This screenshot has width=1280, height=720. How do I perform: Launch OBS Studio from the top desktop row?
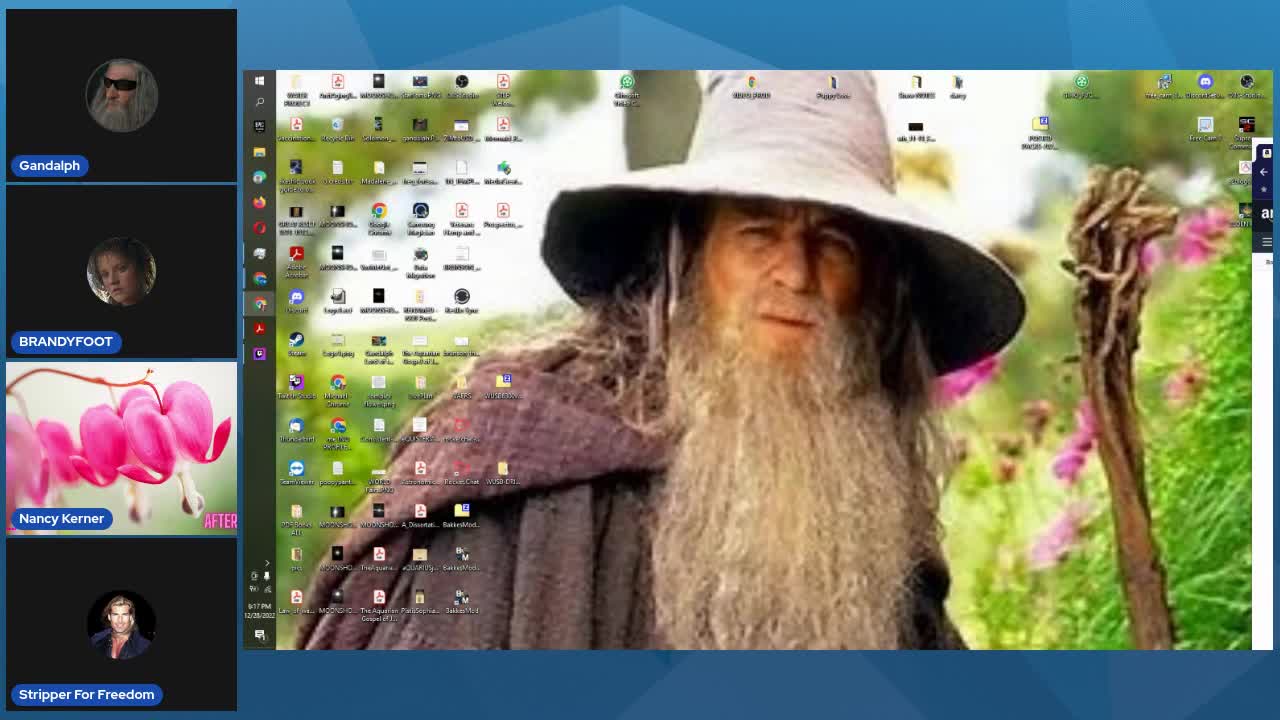[x=462, y=87]
